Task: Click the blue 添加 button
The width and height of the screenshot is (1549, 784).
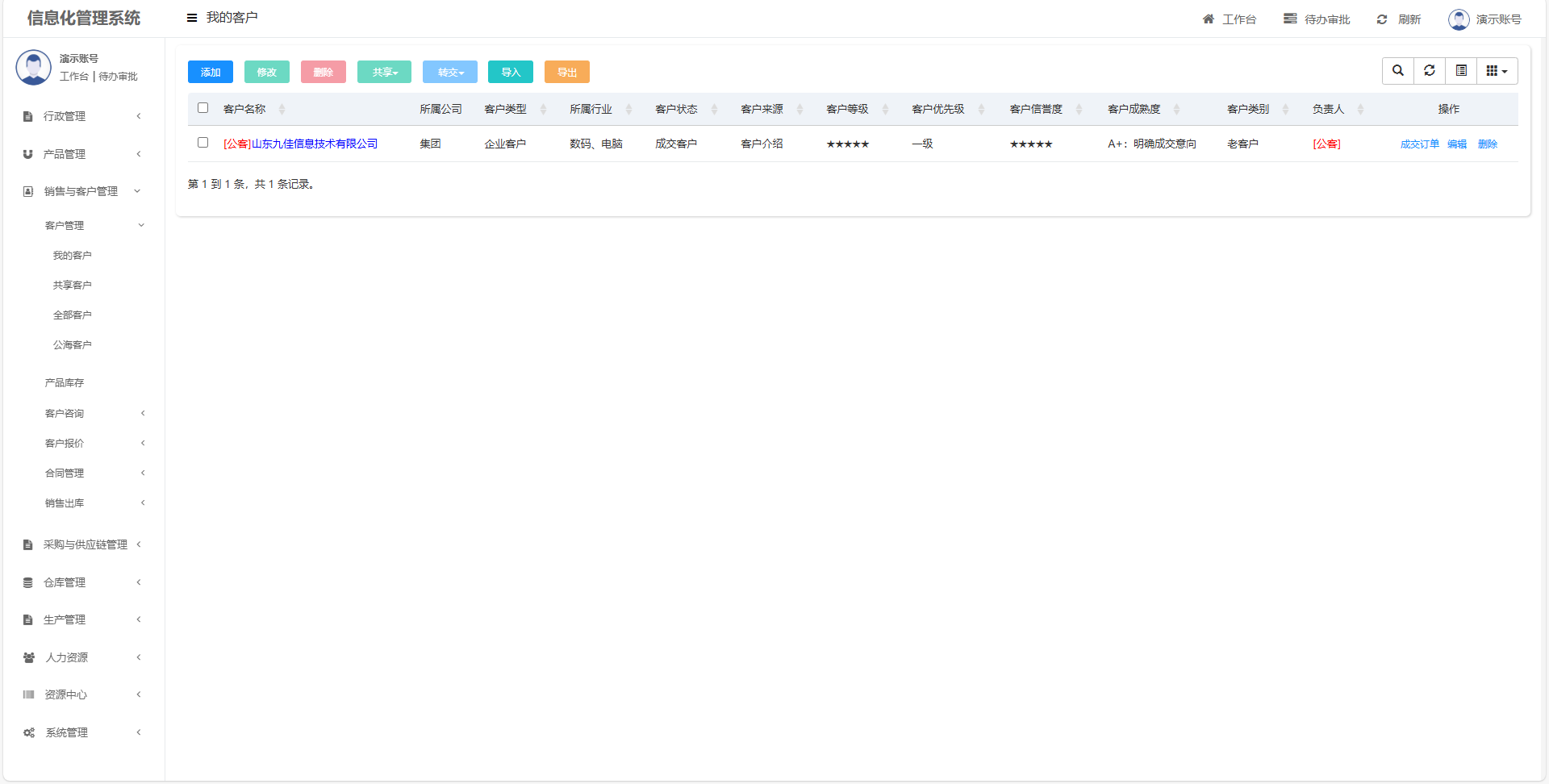Action: point(211,73)
